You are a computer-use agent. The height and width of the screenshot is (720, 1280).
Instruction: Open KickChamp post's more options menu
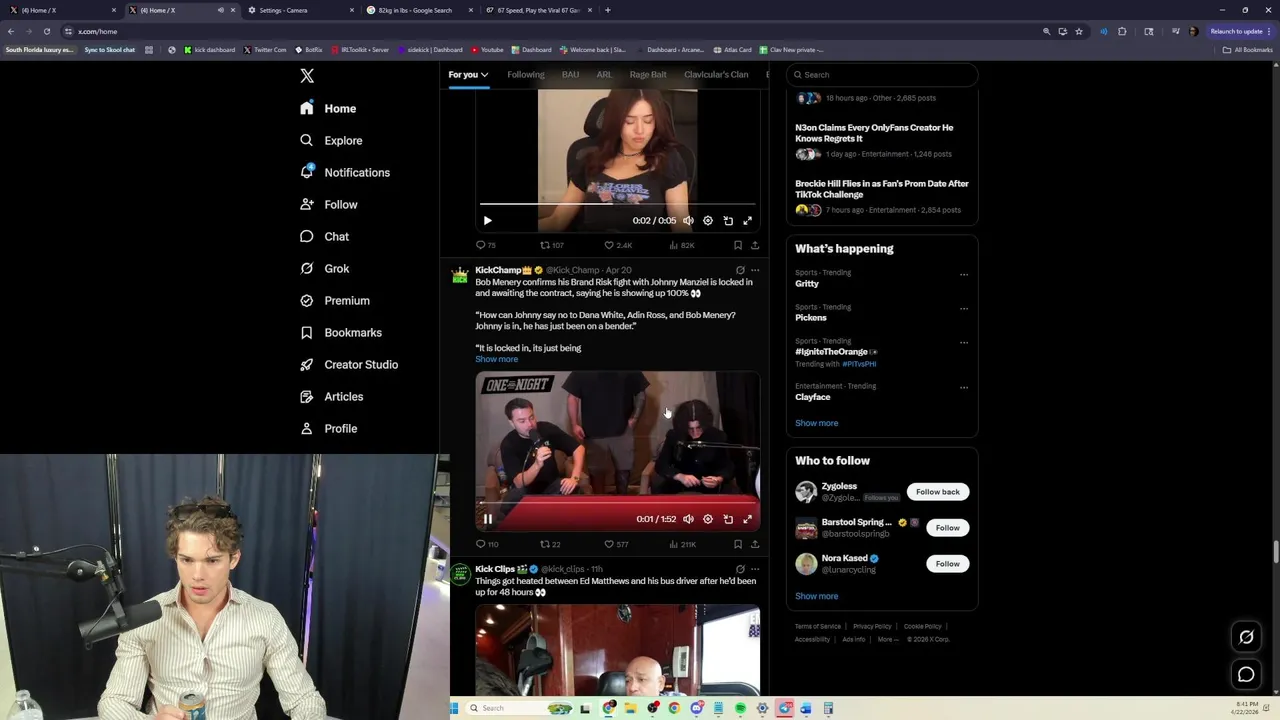[755, 270]
